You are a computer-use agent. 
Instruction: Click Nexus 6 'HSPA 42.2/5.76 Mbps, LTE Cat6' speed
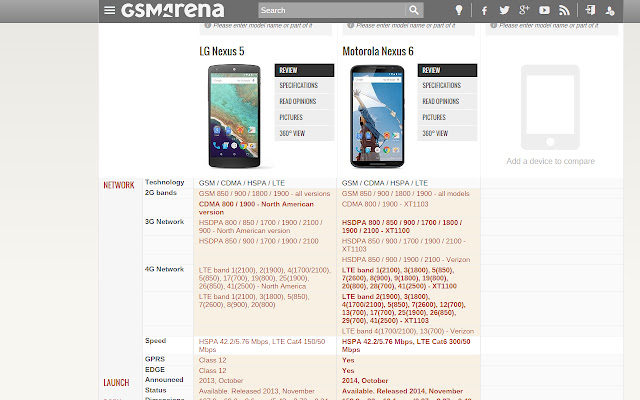[406, 345]
